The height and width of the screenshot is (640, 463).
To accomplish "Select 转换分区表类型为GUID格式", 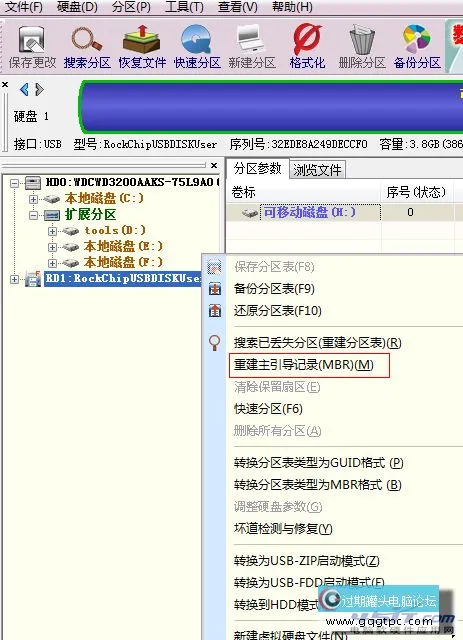I will [318, 463].
